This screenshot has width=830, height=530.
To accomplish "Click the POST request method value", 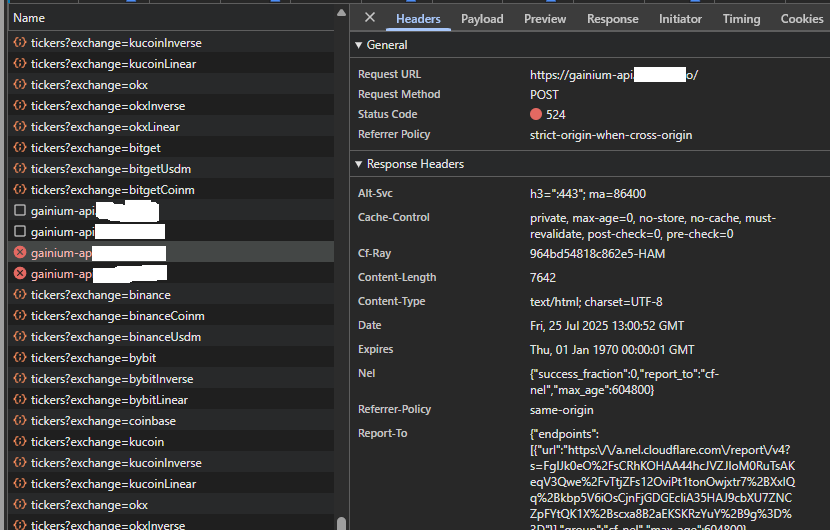I will 544,95.
